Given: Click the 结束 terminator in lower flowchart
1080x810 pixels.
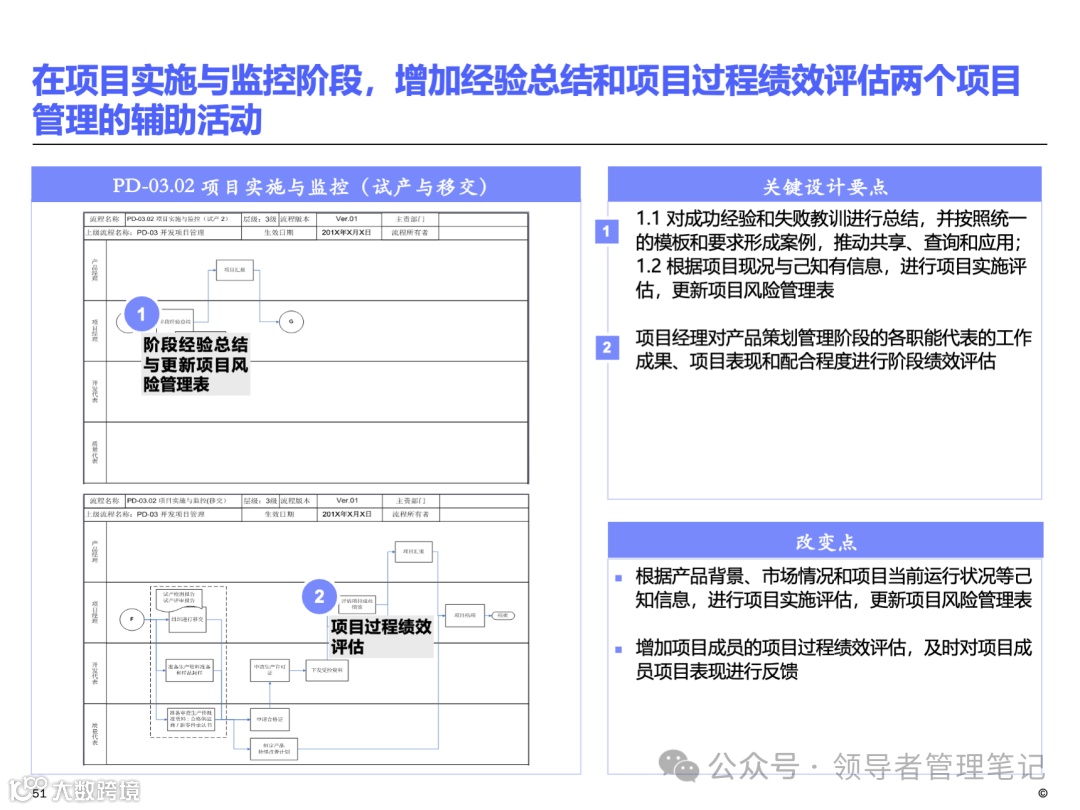Looking at the screenshot, I should tap(503, 615).
